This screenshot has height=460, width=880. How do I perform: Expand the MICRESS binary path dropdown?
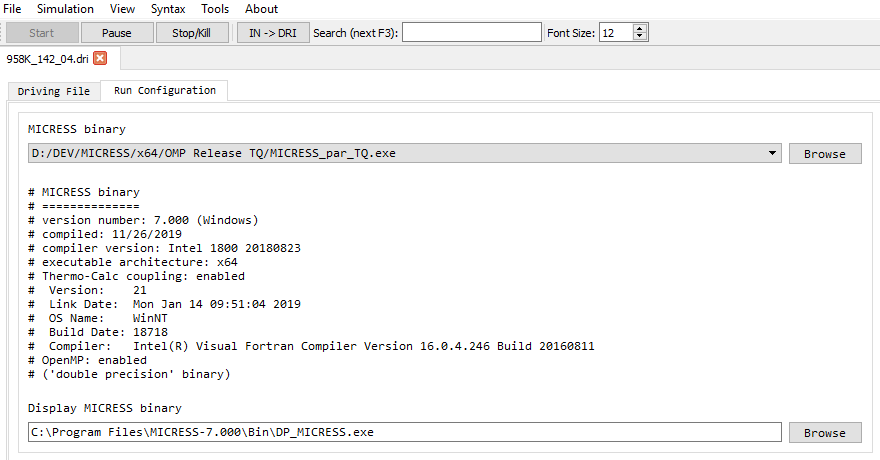[x=772, y=153]
